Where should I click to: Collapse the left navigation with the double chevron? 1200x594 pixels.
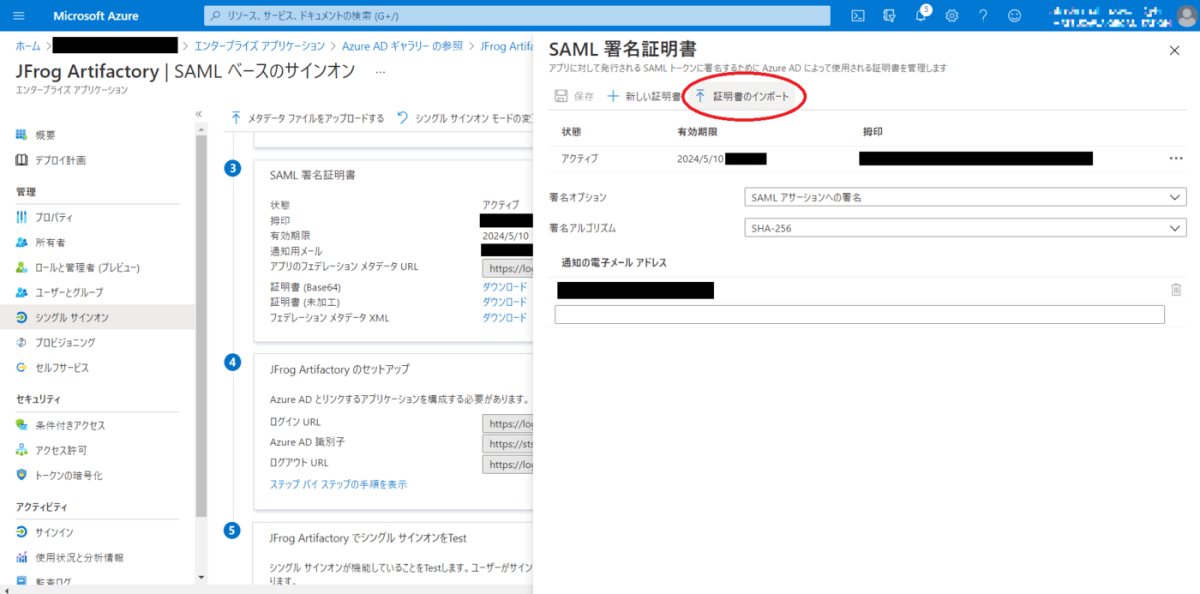pyautogui.click(x=198, y=114)
